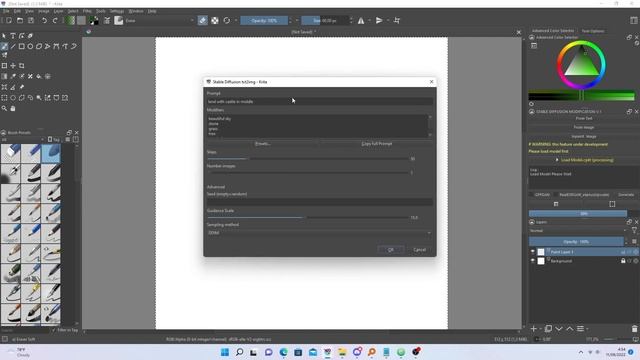The width and height of the screenshot is (640, 360).
Task: Open the Filter menu
Action: pyautogui.click(x=87, y=11)
